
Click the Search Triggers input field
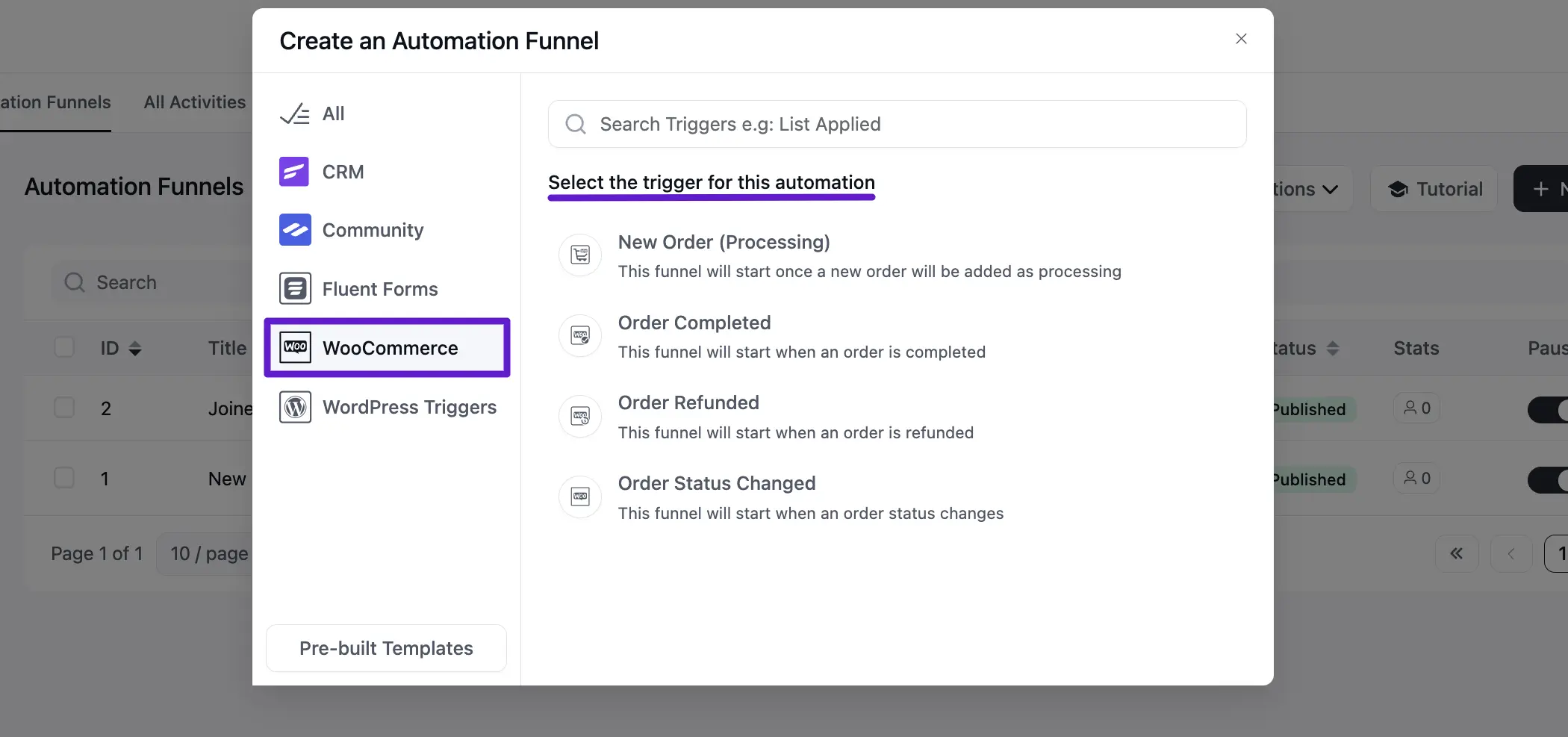coord(897,124)
